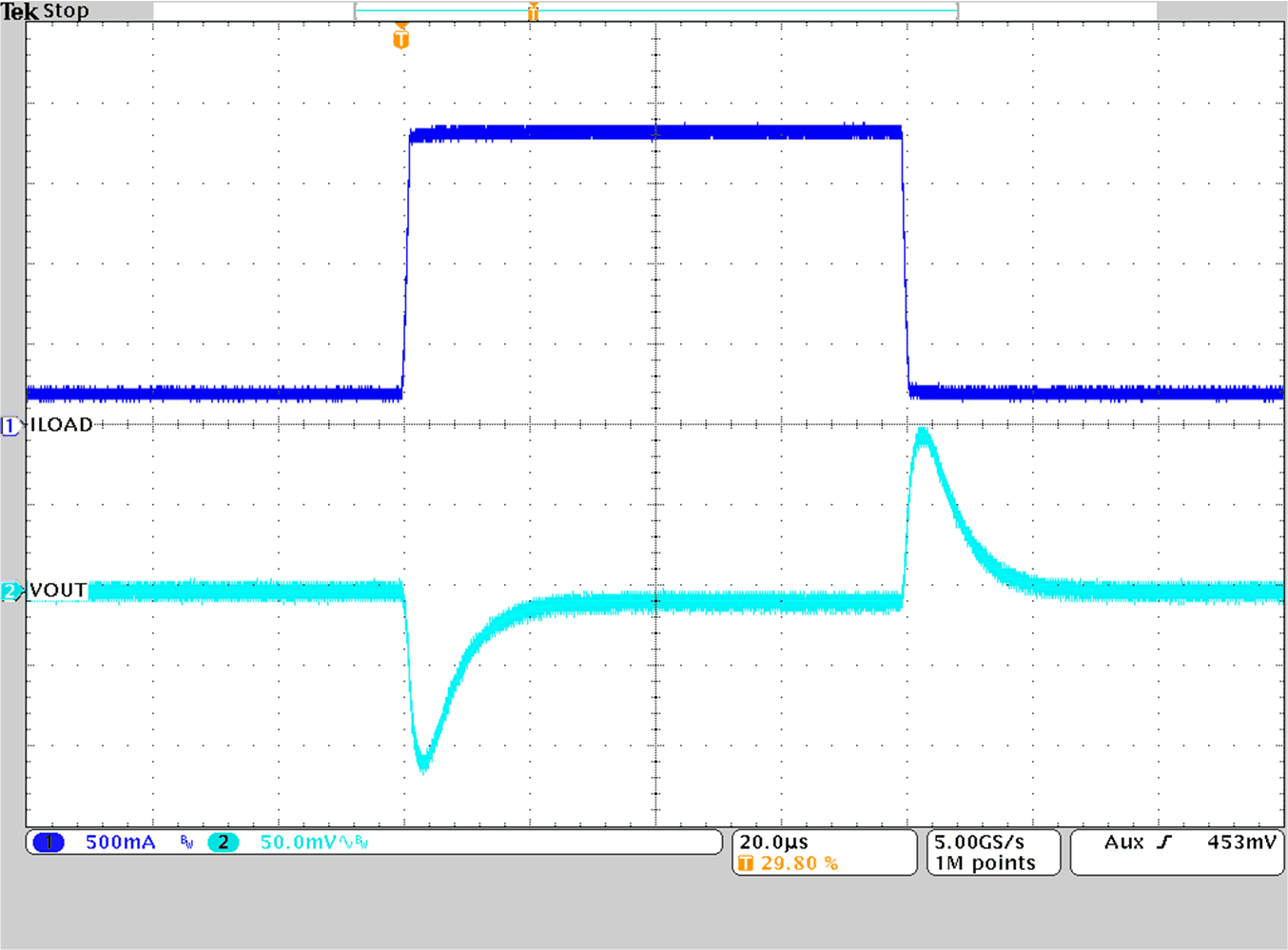The height and width of the screenshot is (950, 1288).
Task: Click the 1M points record length text
Action: [x=985, y=863]
